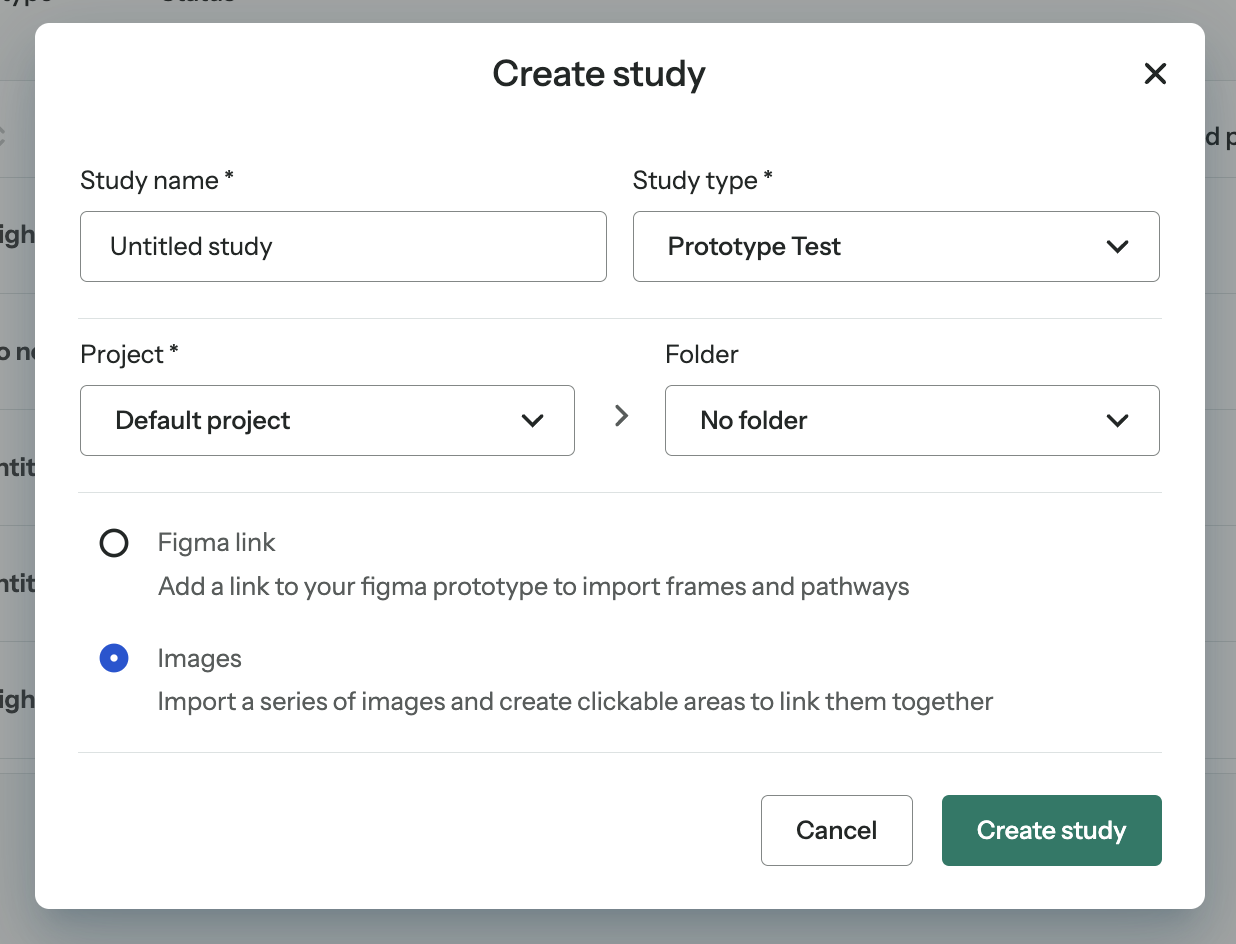Screen dimensions: 1236x944
Task: Click the Images import description text
Action: click(575, 702)
